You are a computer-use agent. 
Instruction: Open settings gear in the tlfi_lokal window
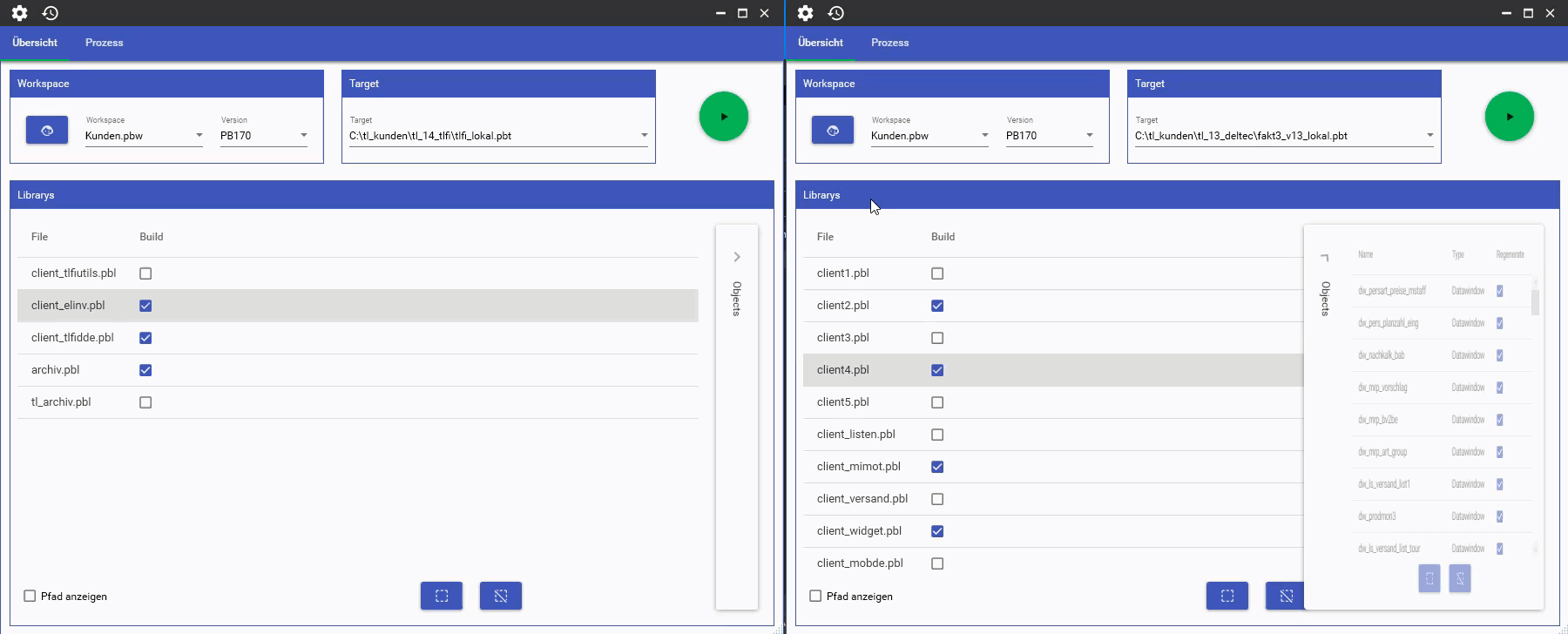[19, 13]
